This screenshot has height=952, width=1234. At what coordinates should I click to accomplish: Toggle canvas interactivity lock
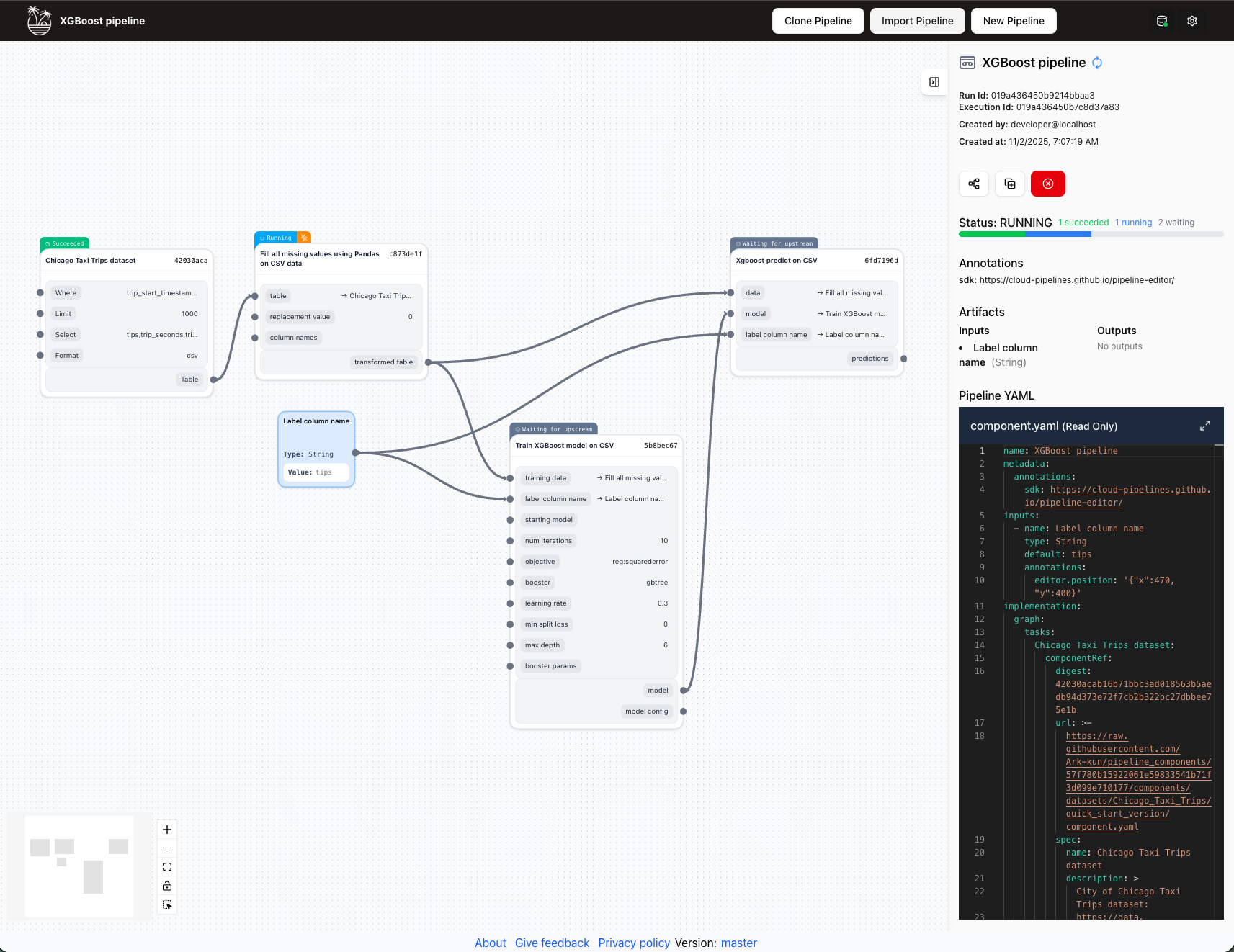coord(167,886)
